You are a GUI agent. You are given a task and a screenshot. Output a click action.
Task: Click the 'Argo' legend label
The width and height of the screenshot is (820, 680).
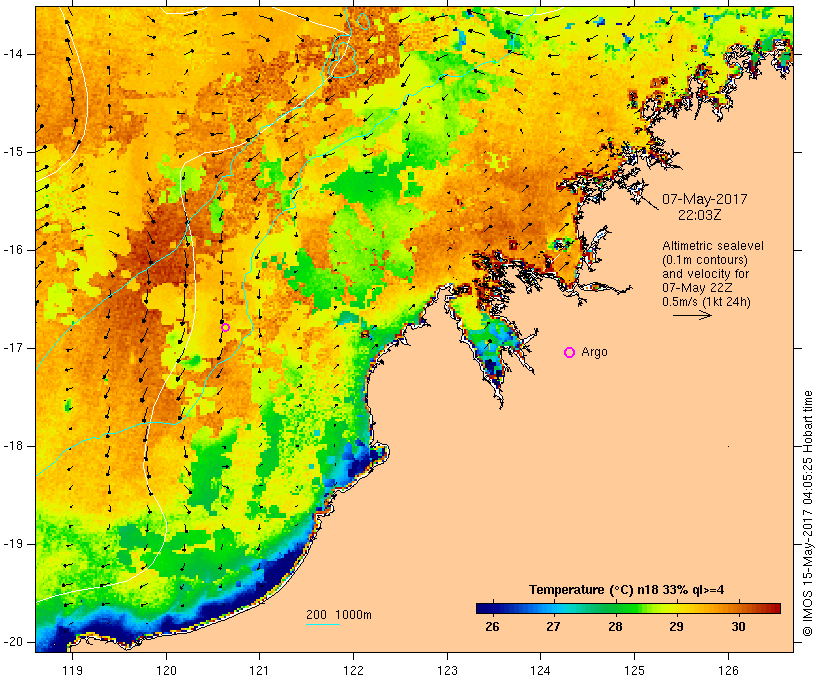click(595, 352)
